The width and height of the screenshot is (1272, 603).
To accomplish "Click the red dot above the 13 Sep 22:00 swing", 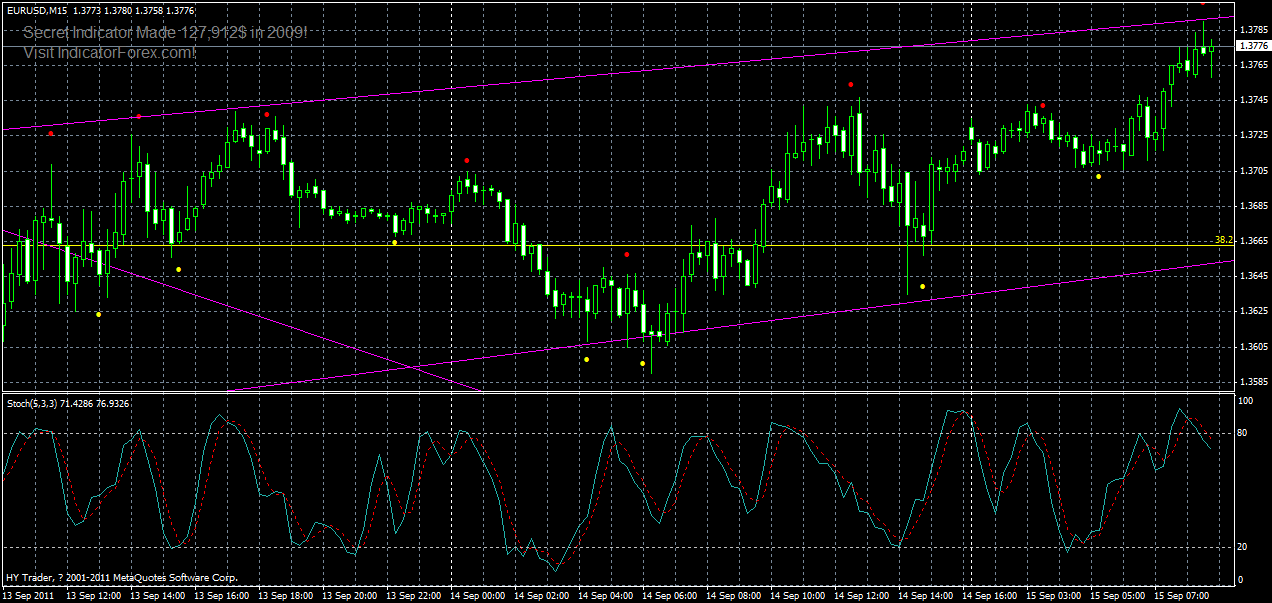I will [x=465, y=160].
